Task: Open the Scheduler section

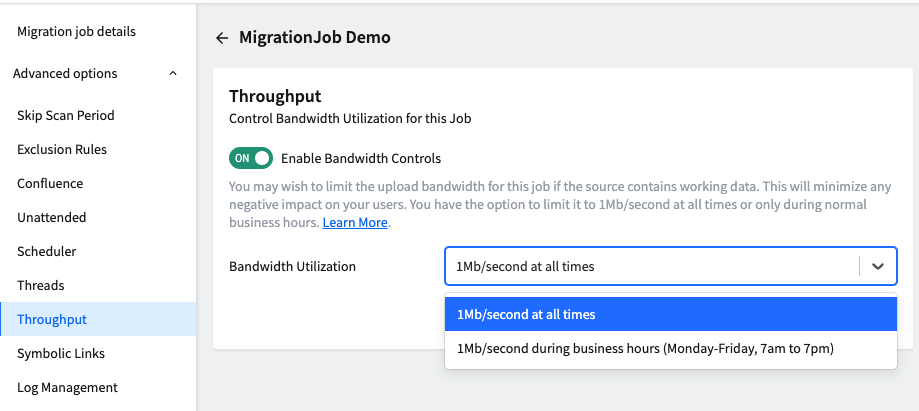Action: click(x=47, y=252)
